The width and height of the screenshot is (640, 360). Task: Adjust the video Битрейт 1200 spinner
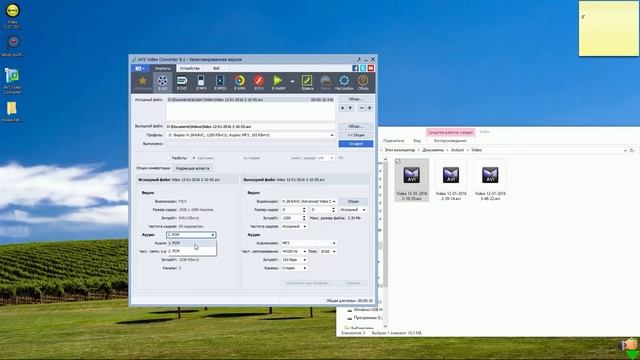tap(304, 218)
